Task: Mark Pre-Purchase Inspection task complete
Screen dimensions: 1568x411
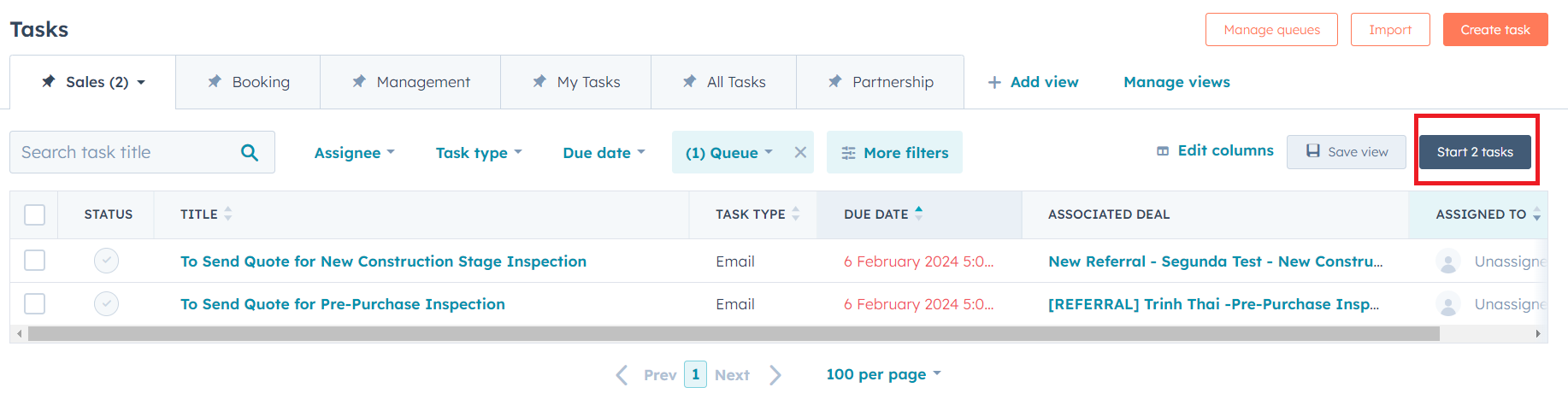Action: click(x=106, y=304)
